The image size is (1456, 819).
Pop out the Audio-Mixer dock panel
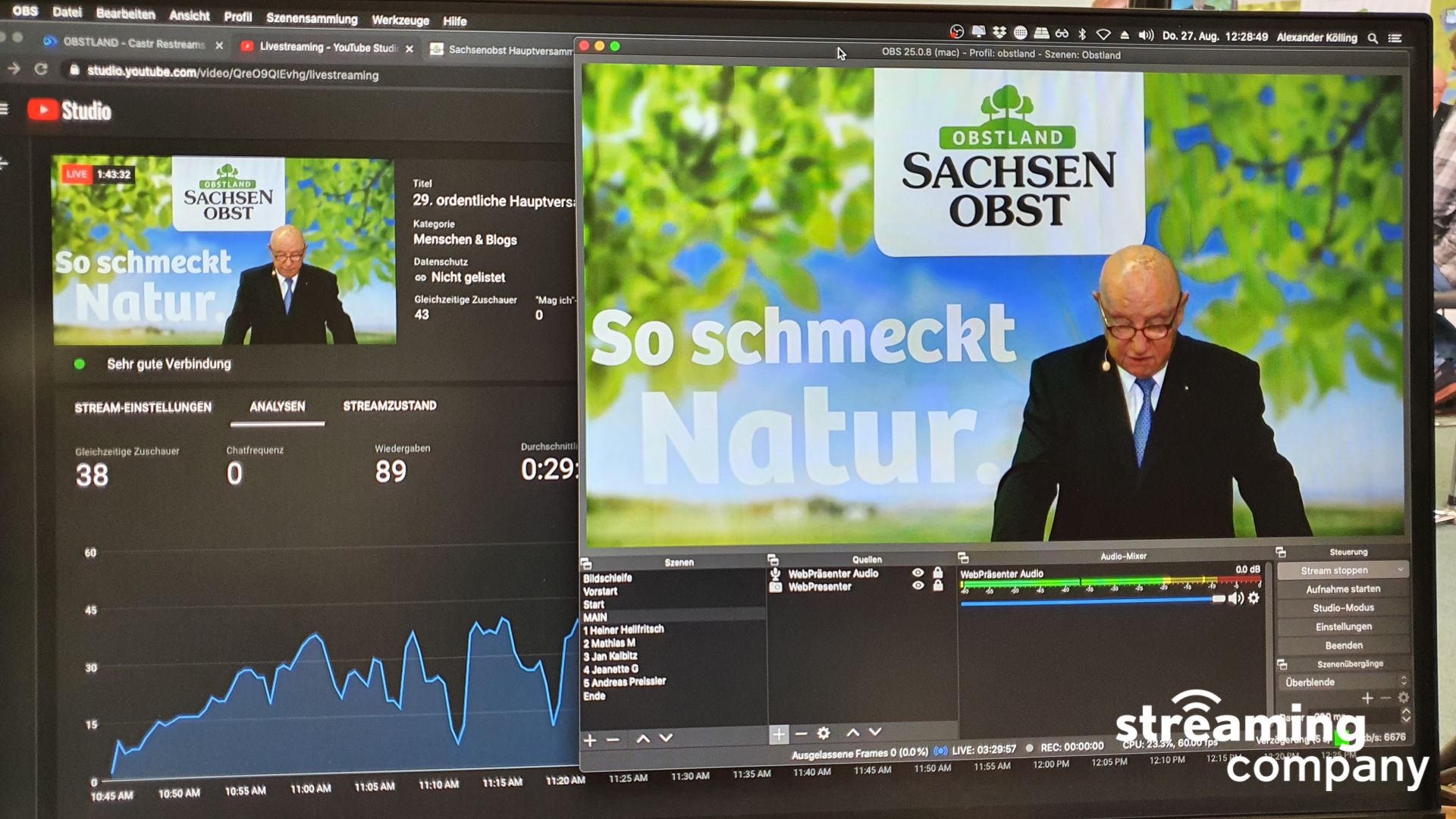coord(963,558)
